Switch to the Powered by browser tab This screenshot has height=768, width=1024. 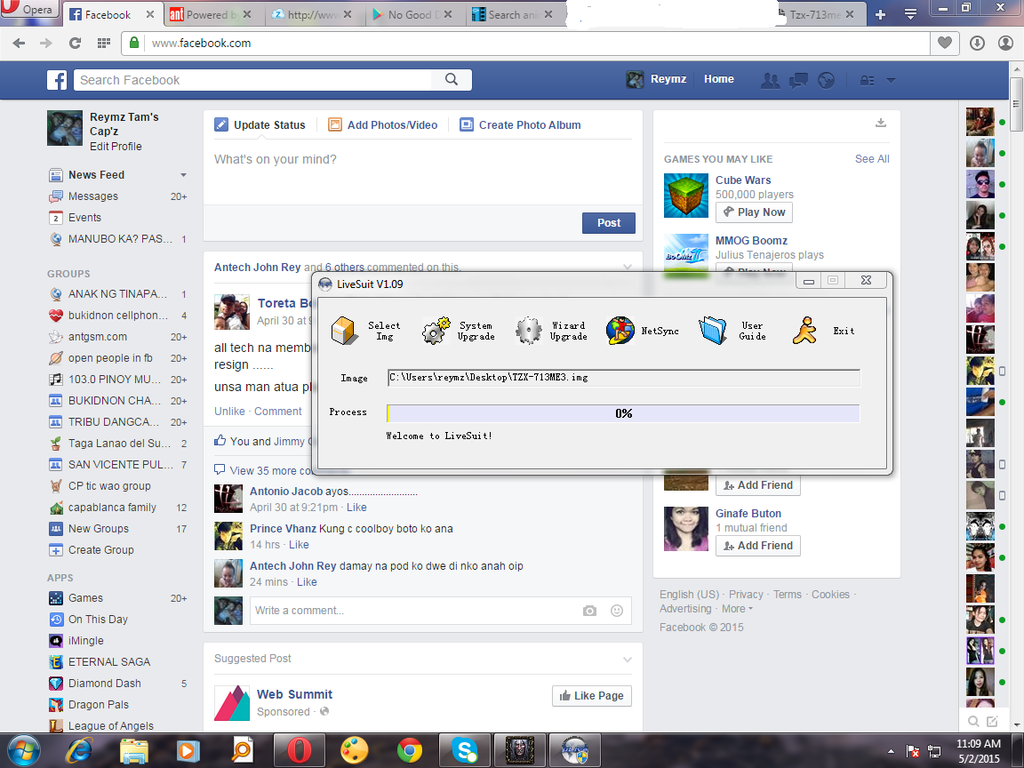tap(210, 14)
